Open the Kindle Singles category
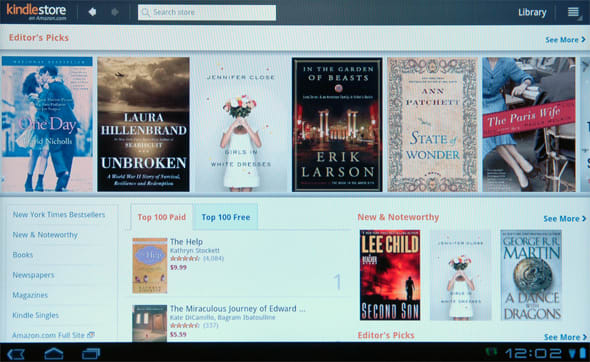 point(36,315)
